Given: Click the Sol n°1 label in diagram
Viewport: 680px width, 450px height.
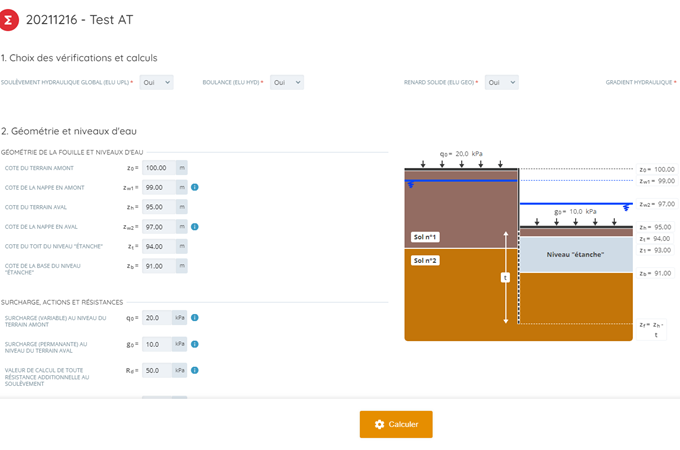Looking at the screenshot, I should pos(425,237).
